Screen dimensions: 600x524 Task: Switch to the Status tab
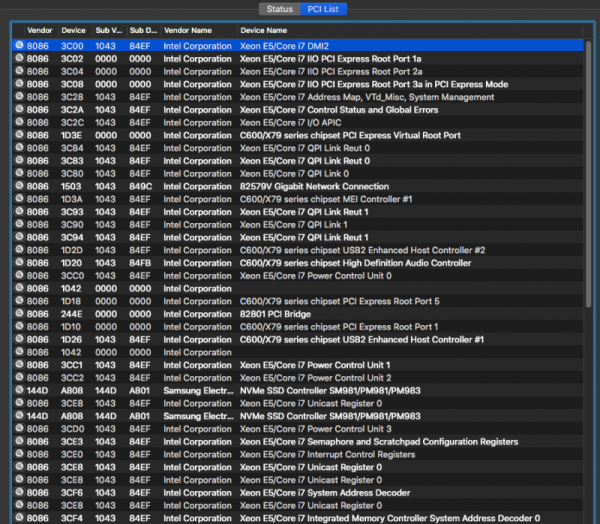(279, 9)
